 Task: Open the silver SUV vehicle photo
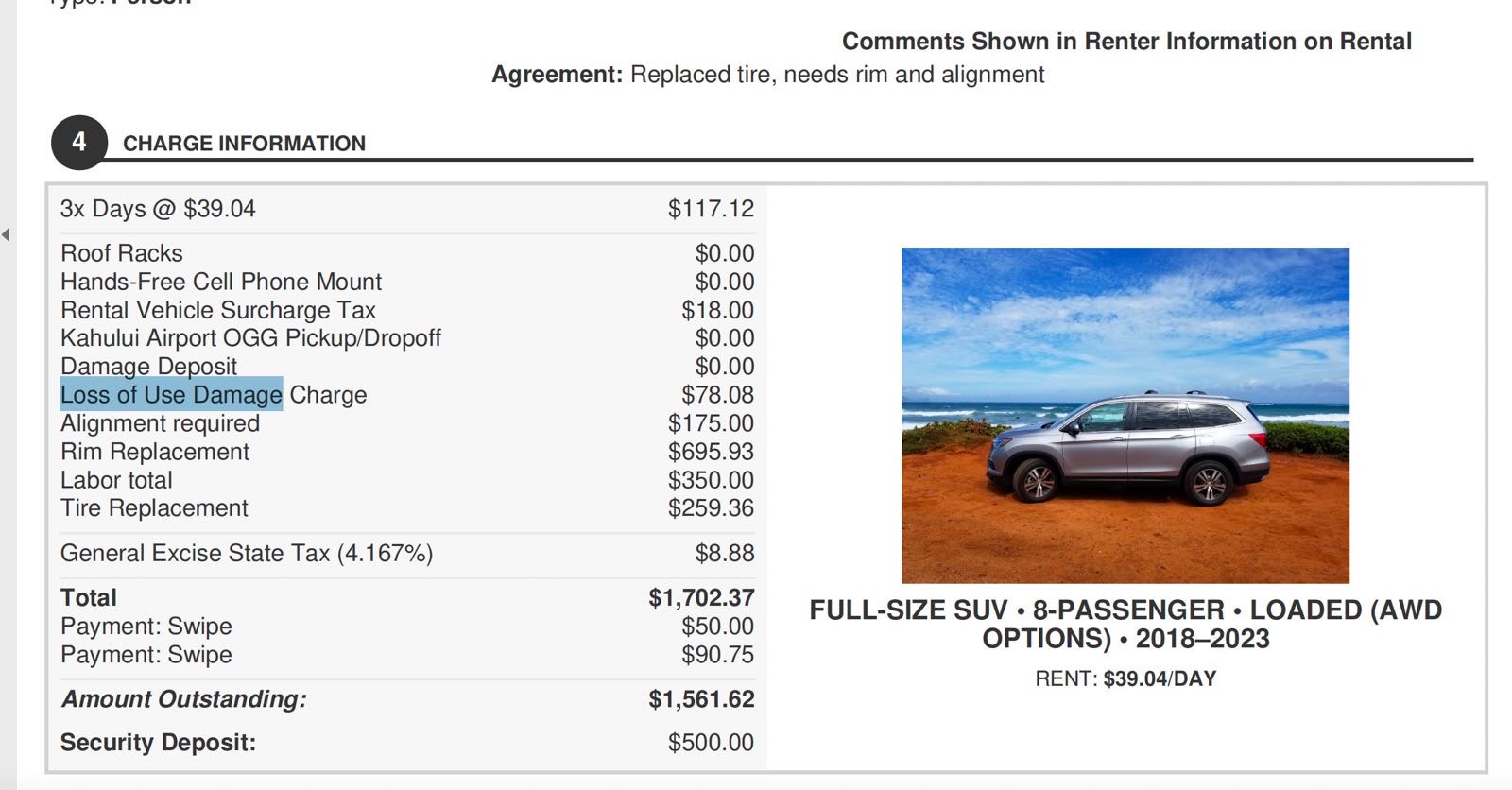point(1125,415)
